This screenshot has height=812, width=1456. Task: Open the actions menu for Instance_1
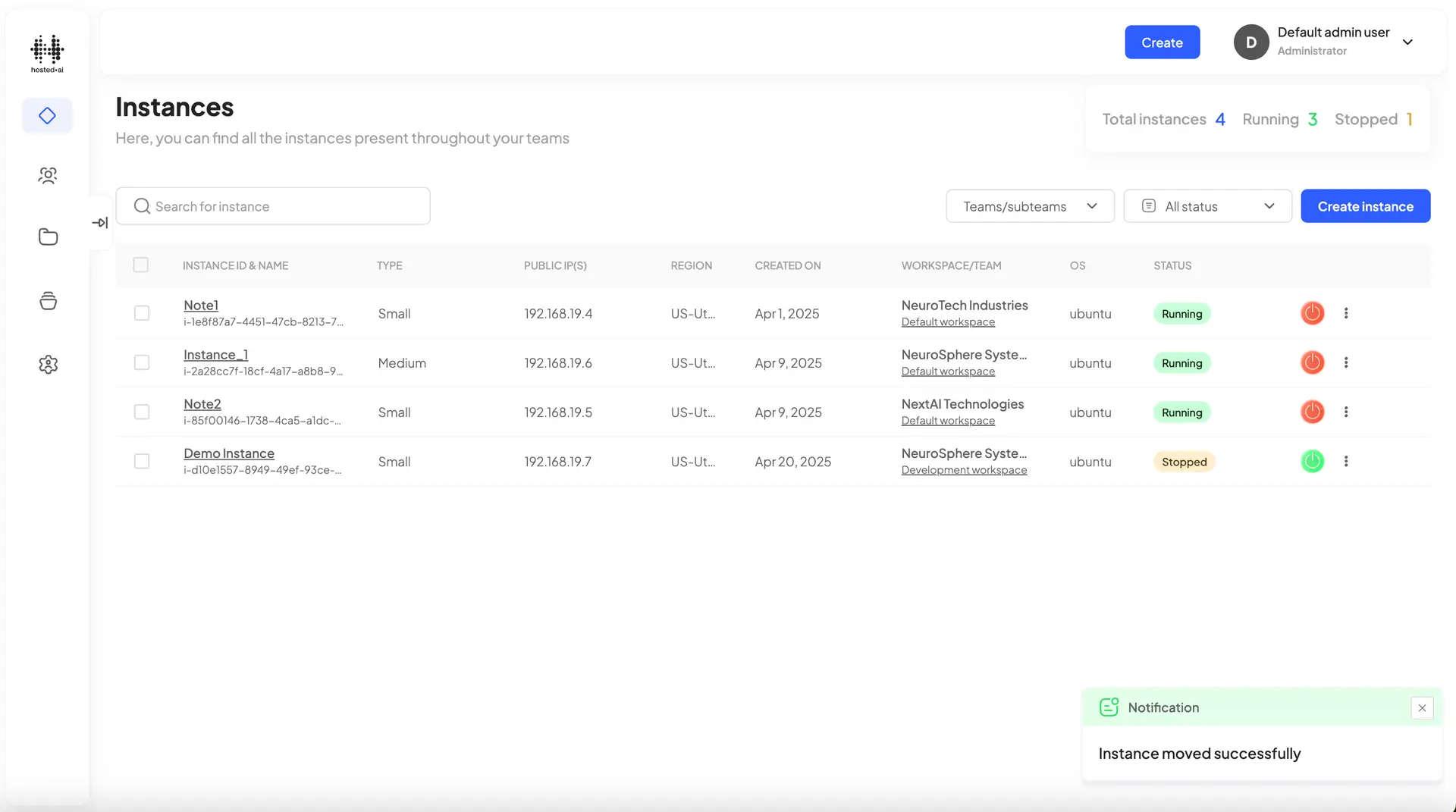point(1346,362)
